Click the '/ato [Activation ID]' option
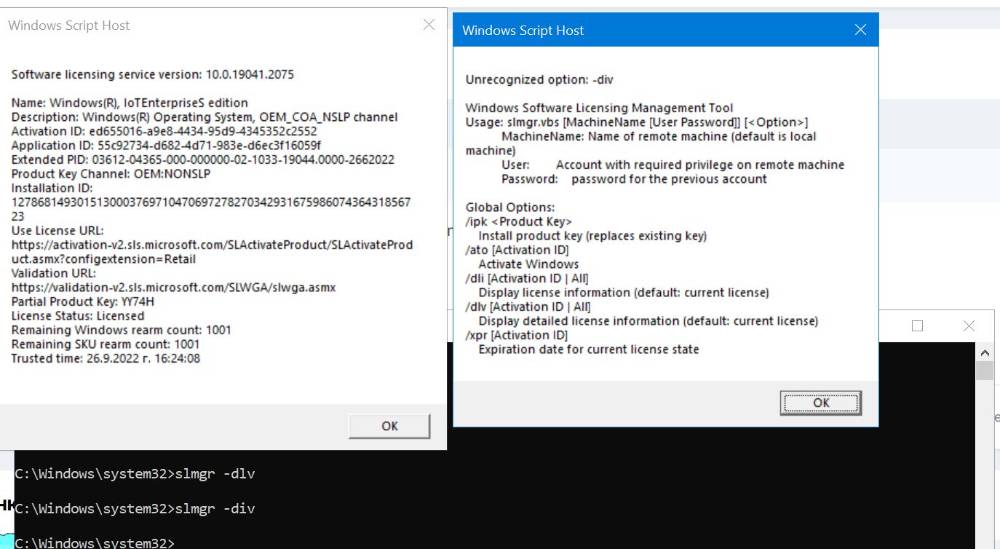1000x549 pixels. [517, 250]
